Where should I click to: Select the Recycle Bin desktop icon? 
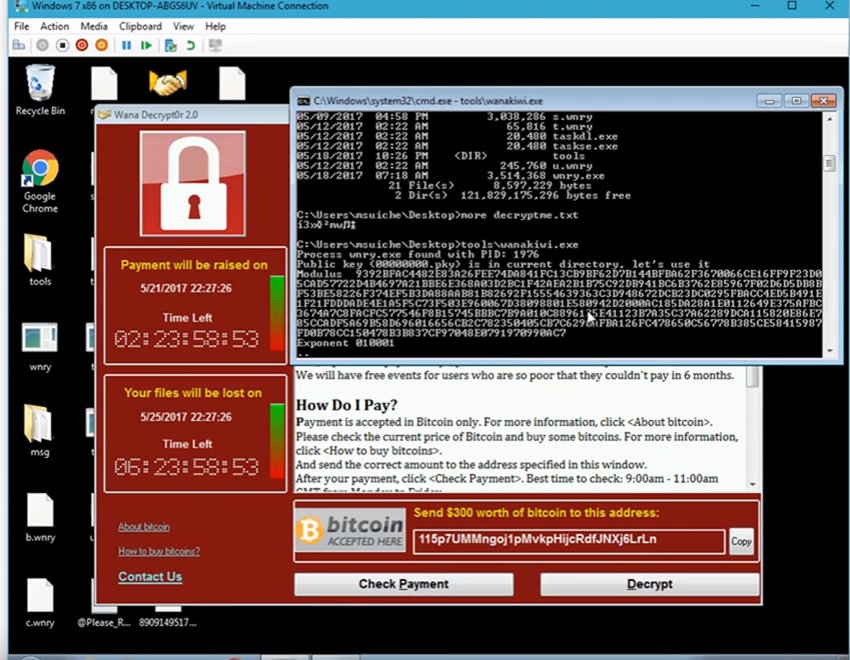point(40,84)
